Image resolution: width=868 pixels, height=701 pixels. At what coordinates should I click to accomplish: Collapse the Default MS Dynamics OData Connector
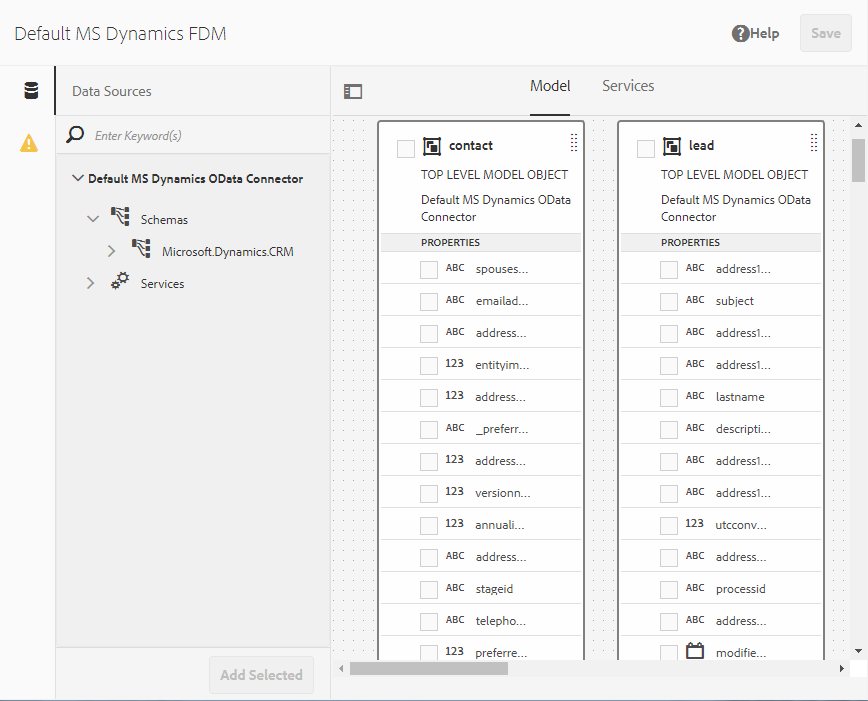pos(78,178)
